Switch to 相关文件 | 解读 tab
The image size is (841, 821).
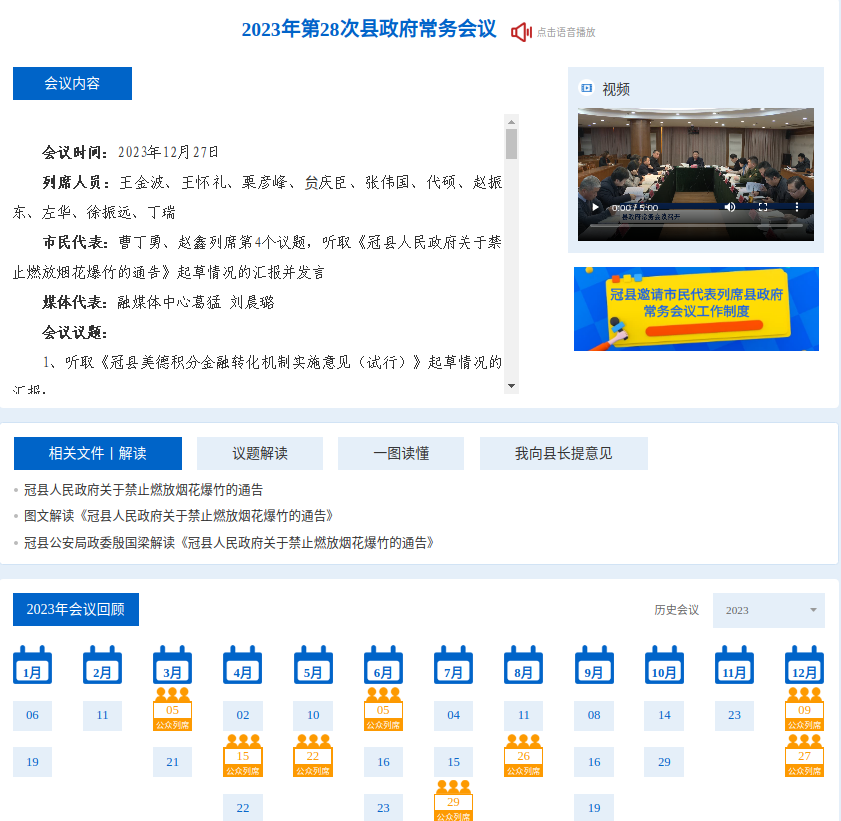click(98, 453)
